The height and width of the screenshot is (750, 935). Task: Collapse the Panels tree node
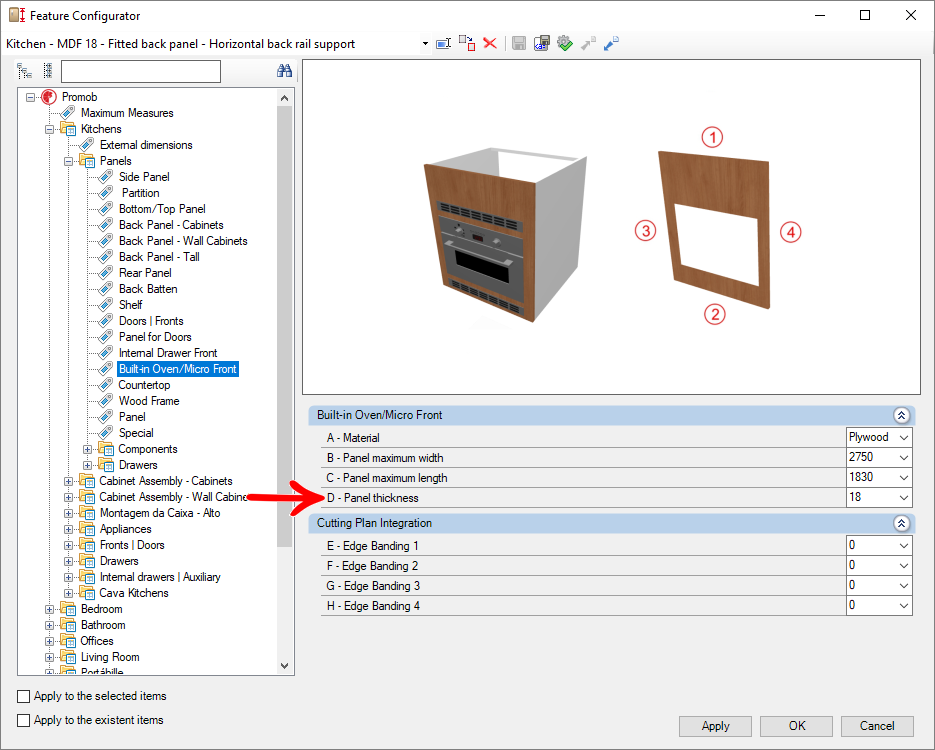[x=69, y=161]
